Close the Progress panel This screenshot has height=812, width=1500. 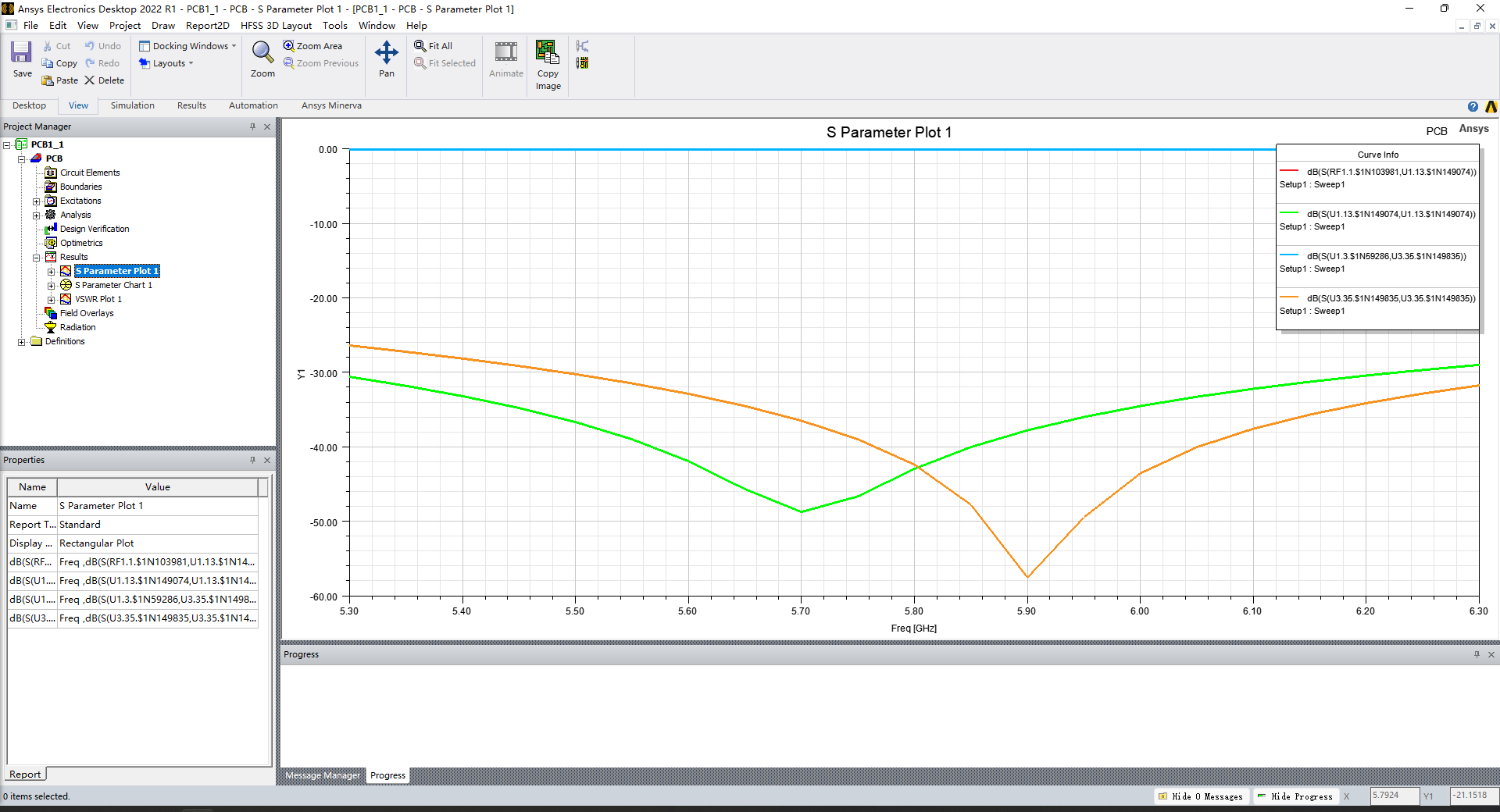point(1491,654)
